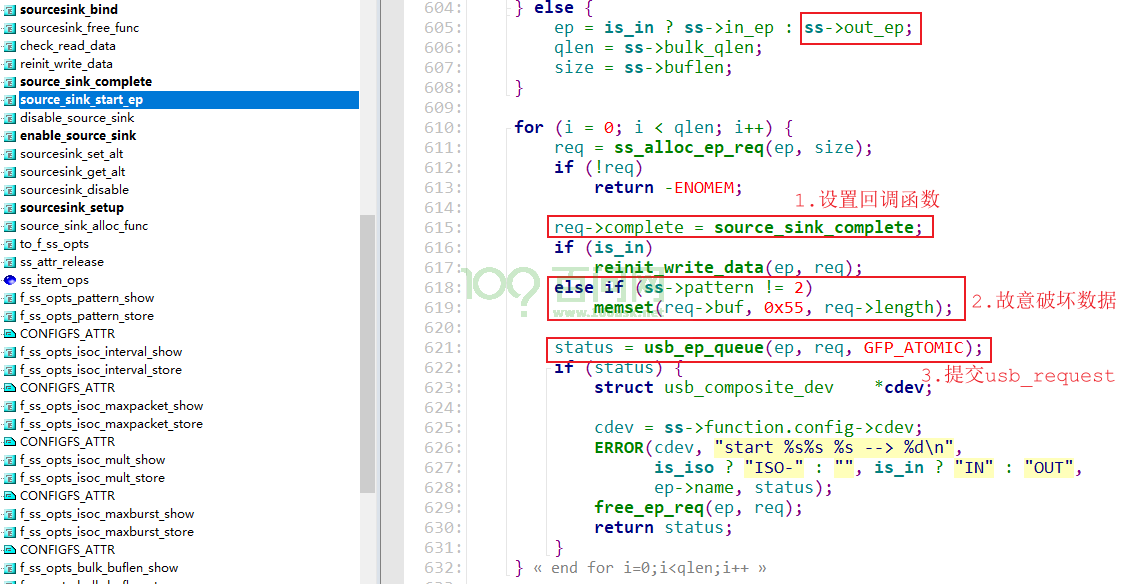Click usb_ep_queue call on line 621
The image size is (1124, 584).
click(703, 348)
